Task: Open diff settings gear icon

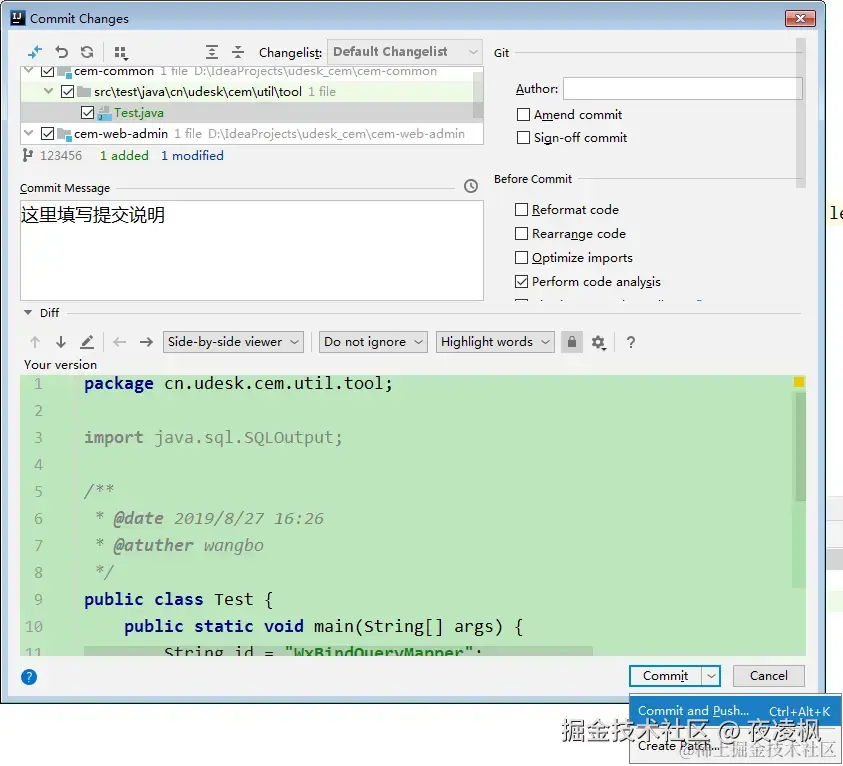Action: tap(598, 342)
